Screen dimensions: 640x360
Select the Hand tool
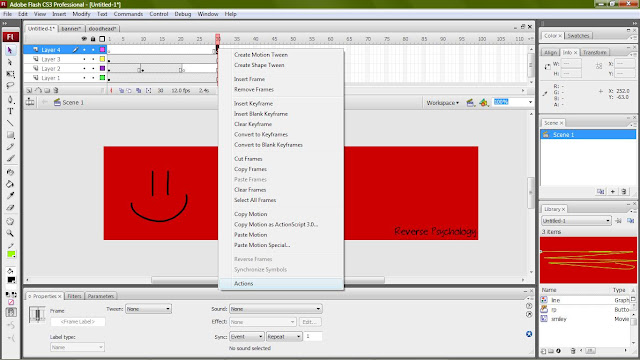tap(10, 221)
